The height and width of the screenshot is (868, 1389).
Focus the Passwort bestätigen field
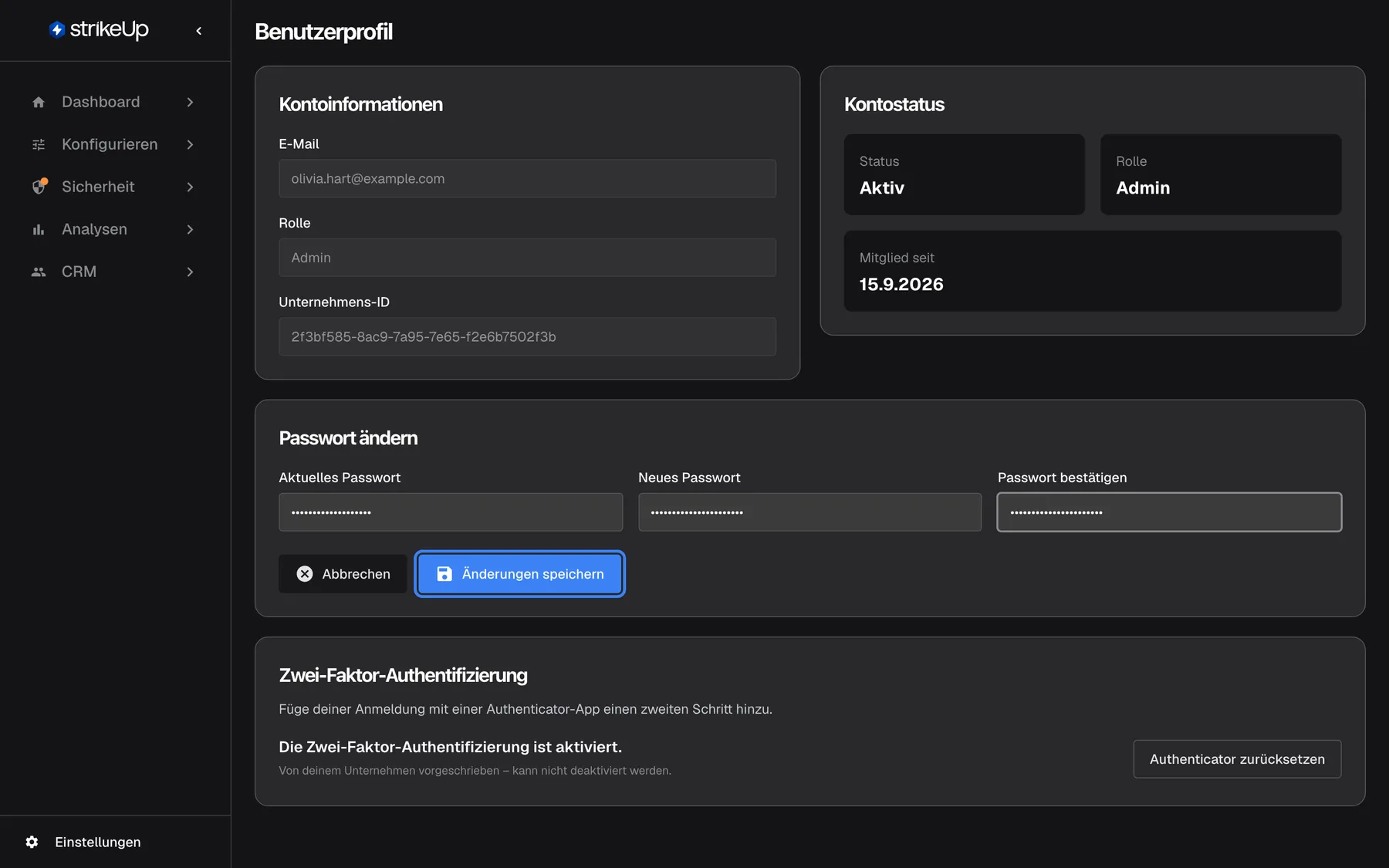pyautogui.click(x=1169, y=512)
